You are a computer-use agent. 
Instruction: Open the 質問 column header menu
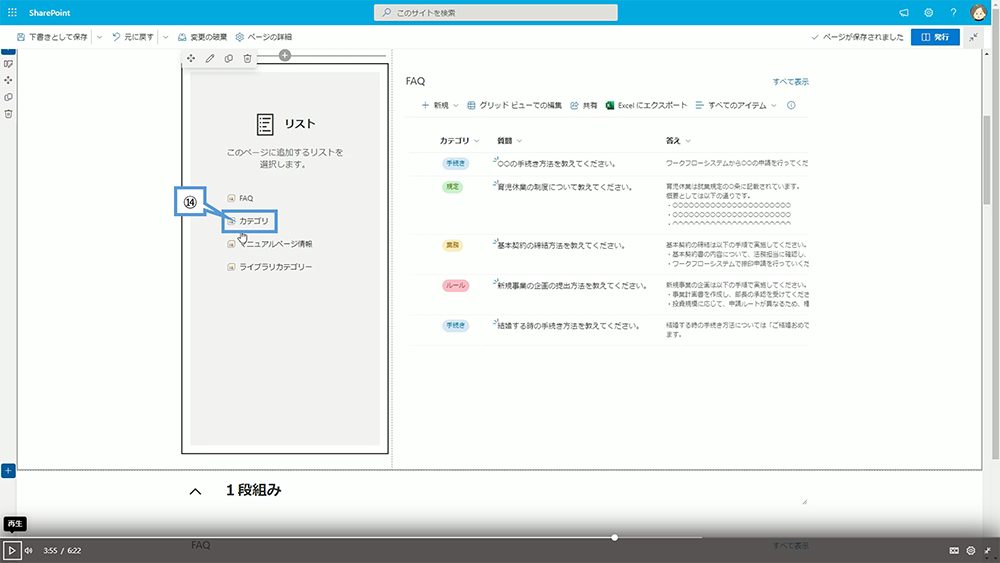pyautogui.click(x=519, y=141)
